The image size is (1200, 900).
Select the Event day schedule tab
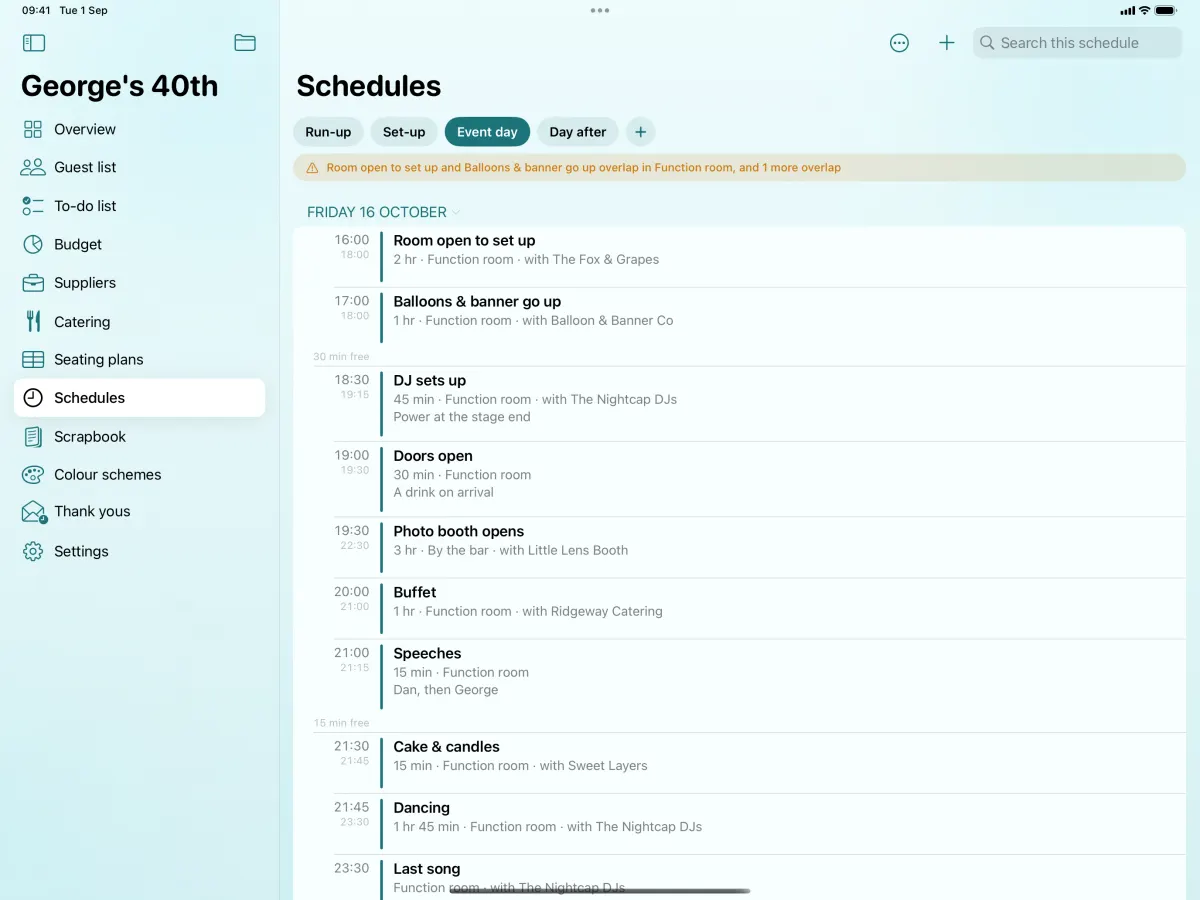[x=487, y=132]
